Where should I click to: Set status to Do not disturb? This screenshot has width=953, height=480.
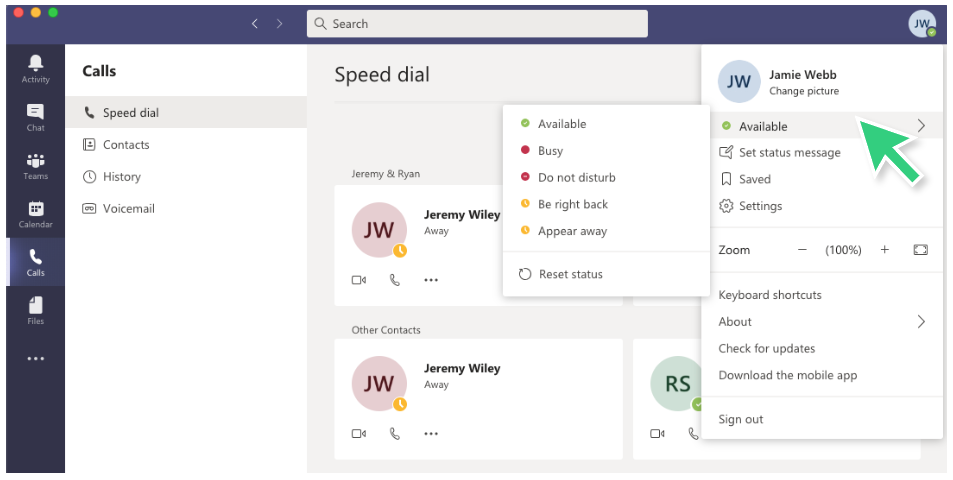click(x=606, y=177)
